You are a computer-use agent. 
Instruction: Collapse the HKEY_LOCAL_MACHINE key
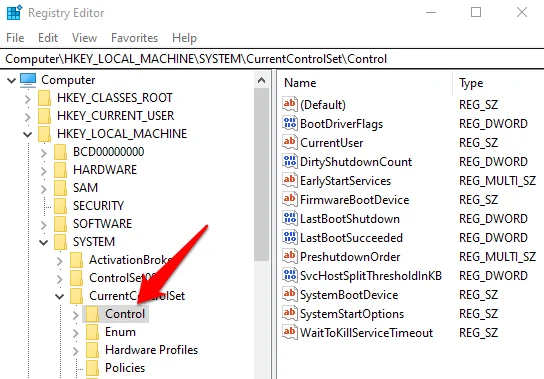[x=28, y=134]
